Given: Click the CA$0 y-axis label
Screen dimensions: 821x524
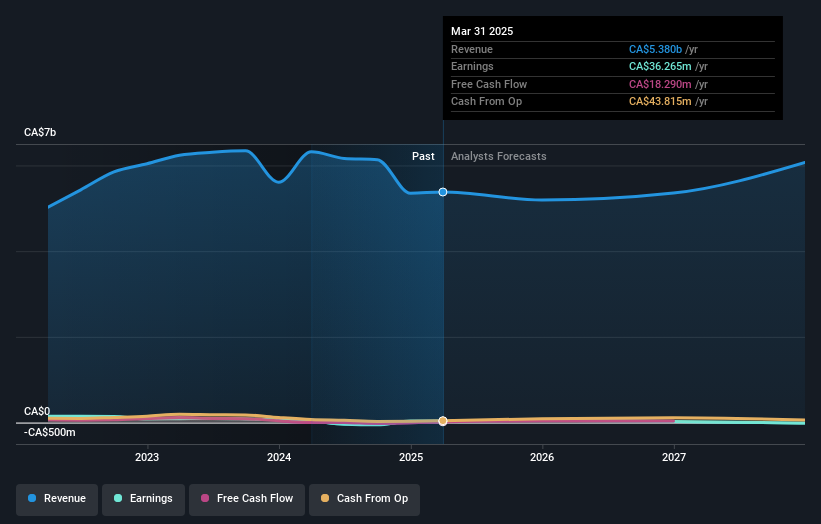Looking at the screenshot, I should pyautogui.click(x=37, y=411).
